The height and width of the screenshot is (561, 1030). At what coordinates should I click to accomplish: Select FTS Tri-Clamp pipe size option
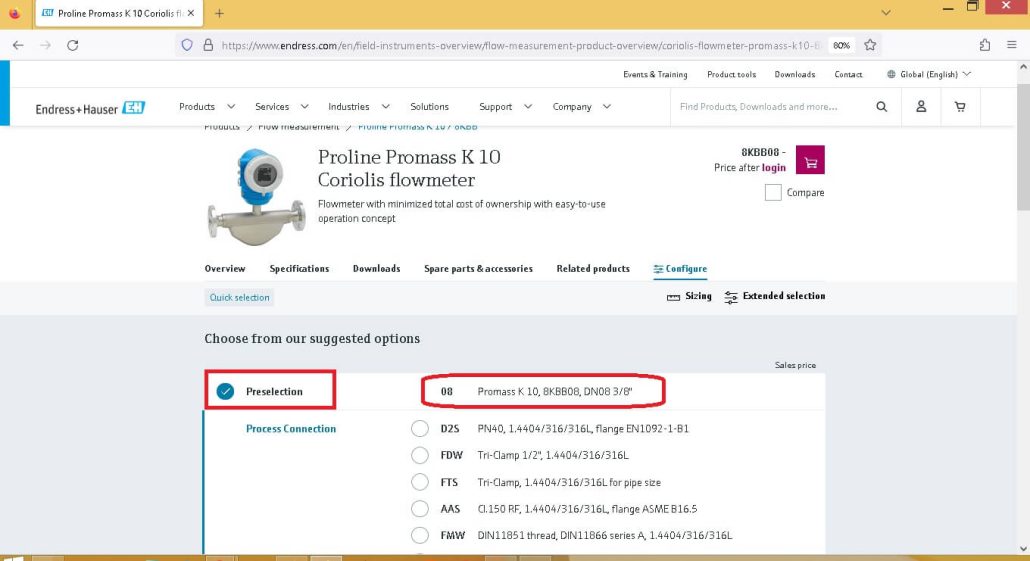(420, 482)
